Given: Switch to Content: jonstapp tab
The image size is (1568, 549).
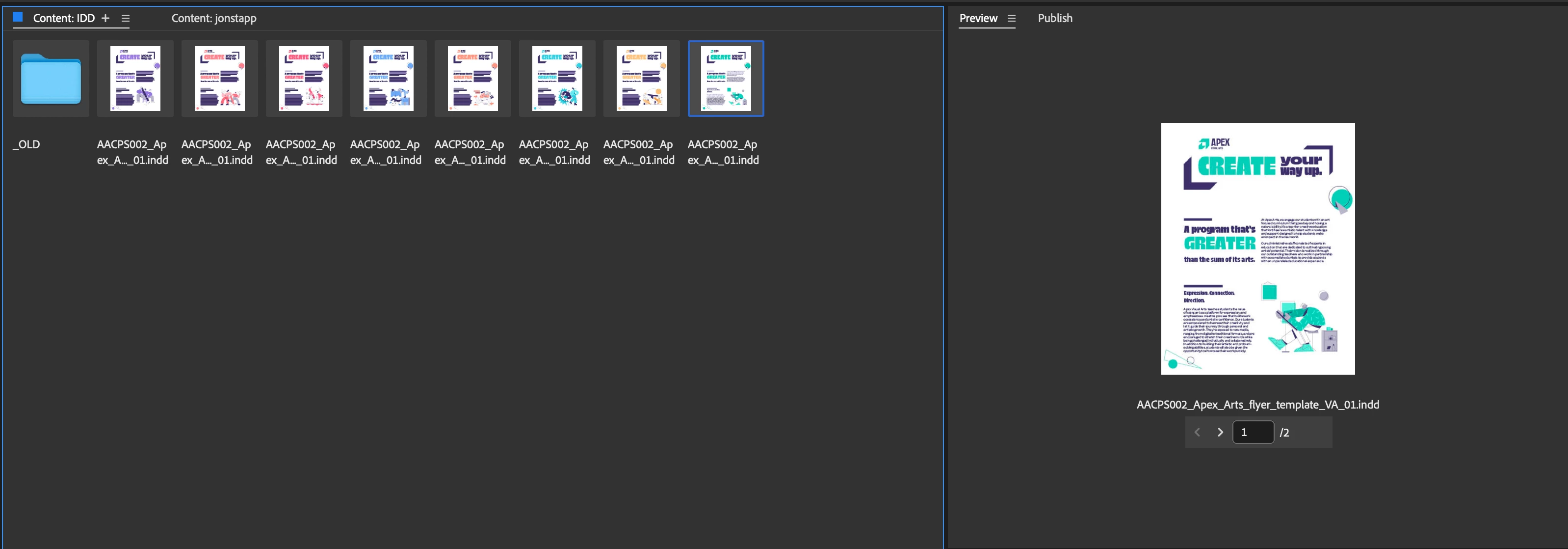Looking at the screenshot, I should 213,18.
